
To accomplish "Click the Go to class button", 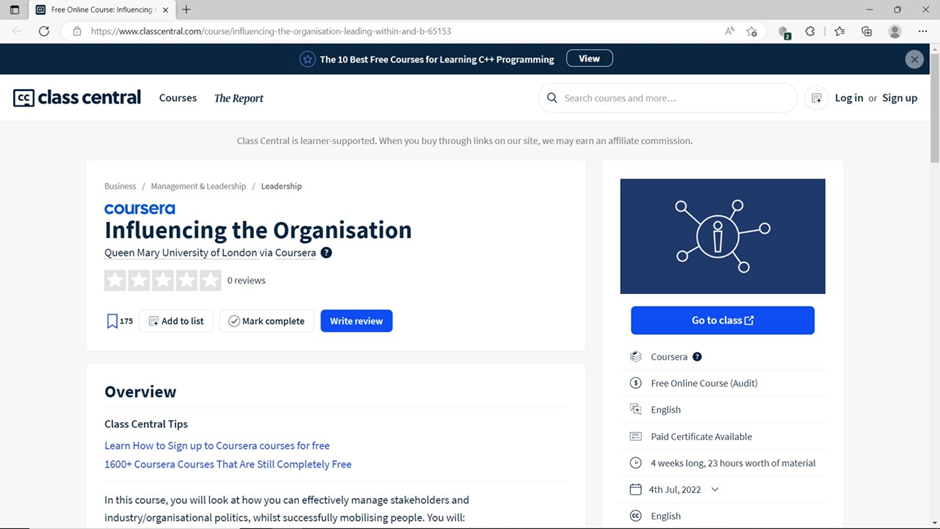I will point(722,320).
